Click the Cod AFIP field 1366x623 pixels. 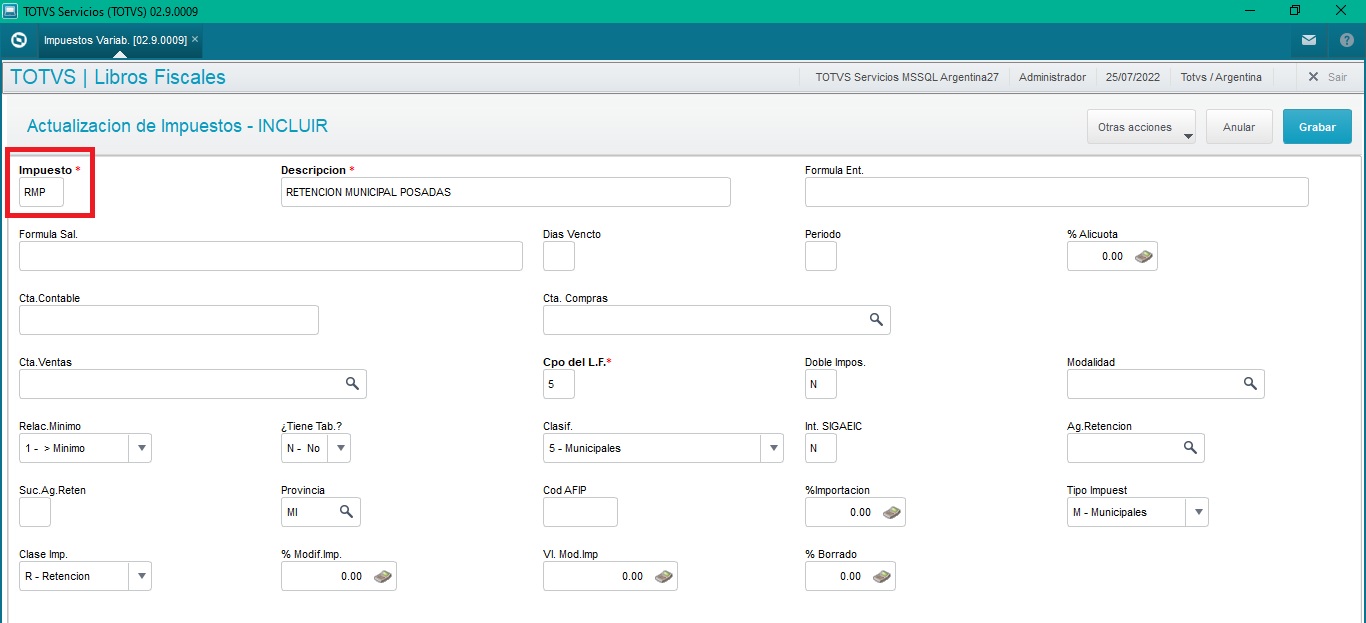[580, 512]
